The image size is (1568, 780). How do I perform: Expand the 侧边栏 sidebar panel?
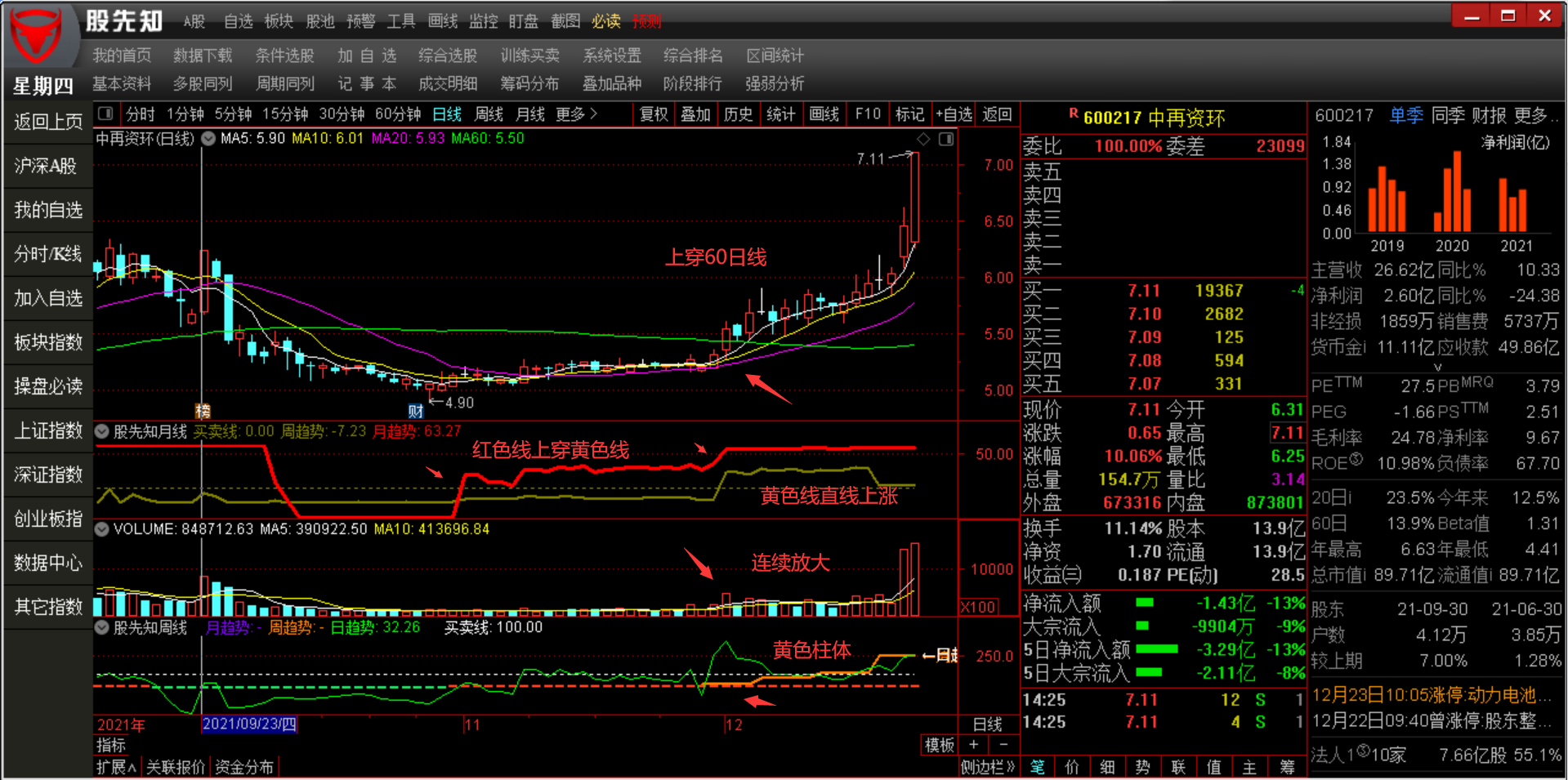click(x=986, y=766)
